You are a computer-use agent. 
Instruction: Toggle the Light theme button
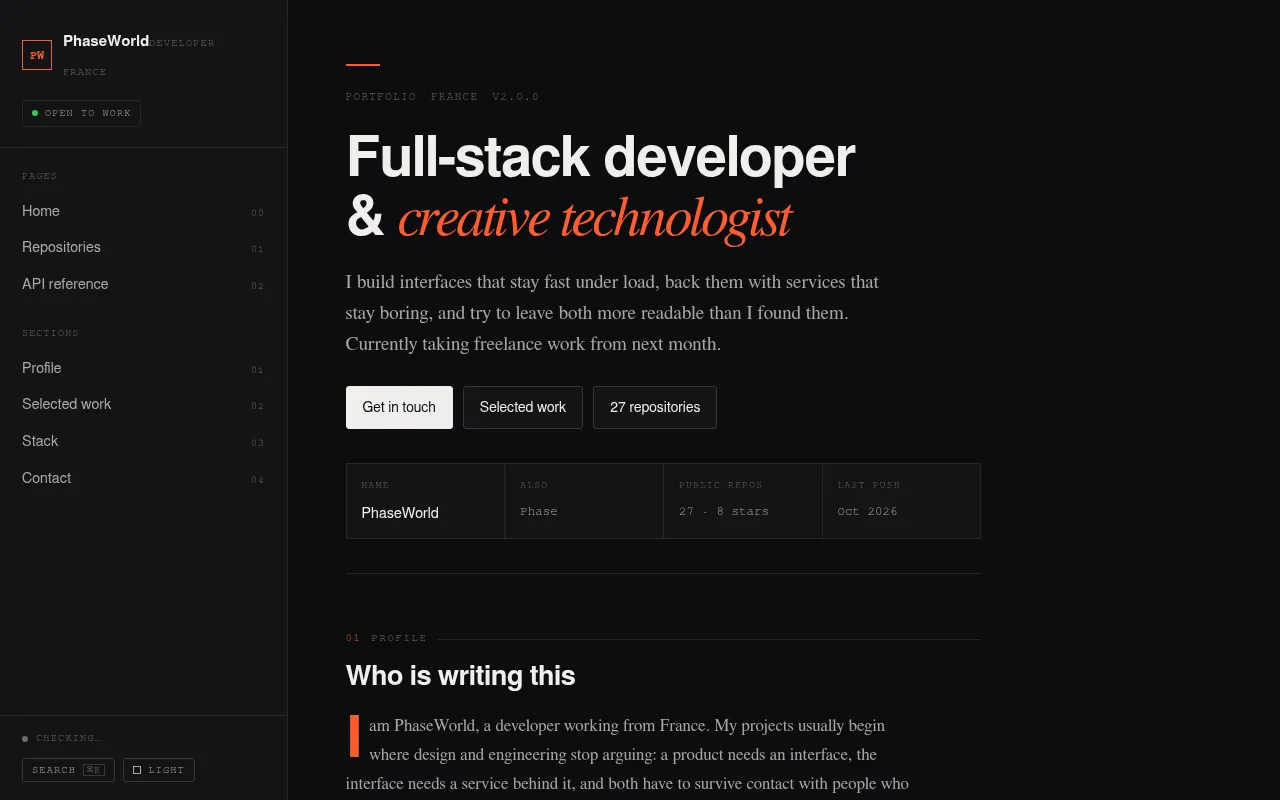(x=159, y=770)
